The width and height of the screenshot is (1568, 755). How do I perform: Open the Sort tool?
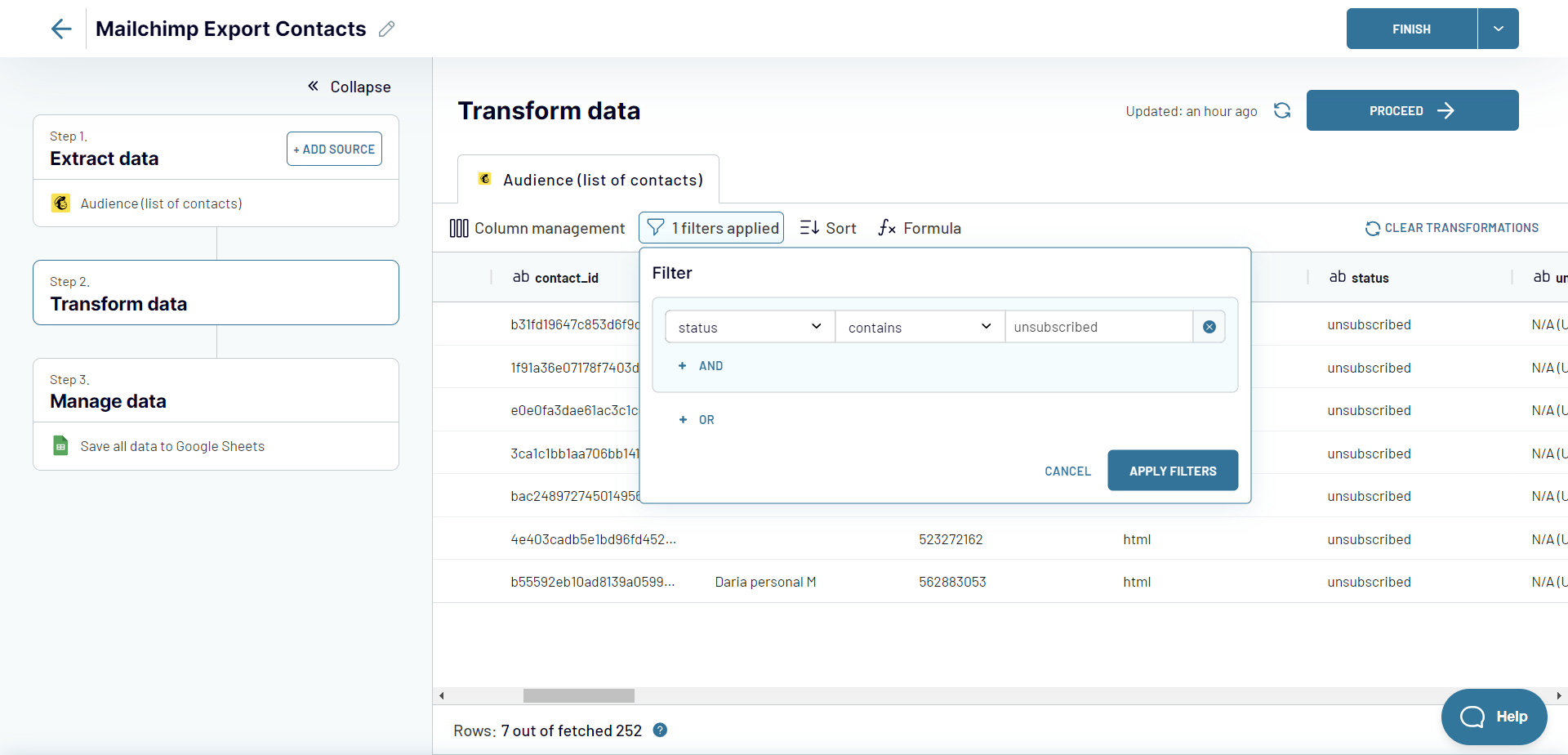pos(827,228)
